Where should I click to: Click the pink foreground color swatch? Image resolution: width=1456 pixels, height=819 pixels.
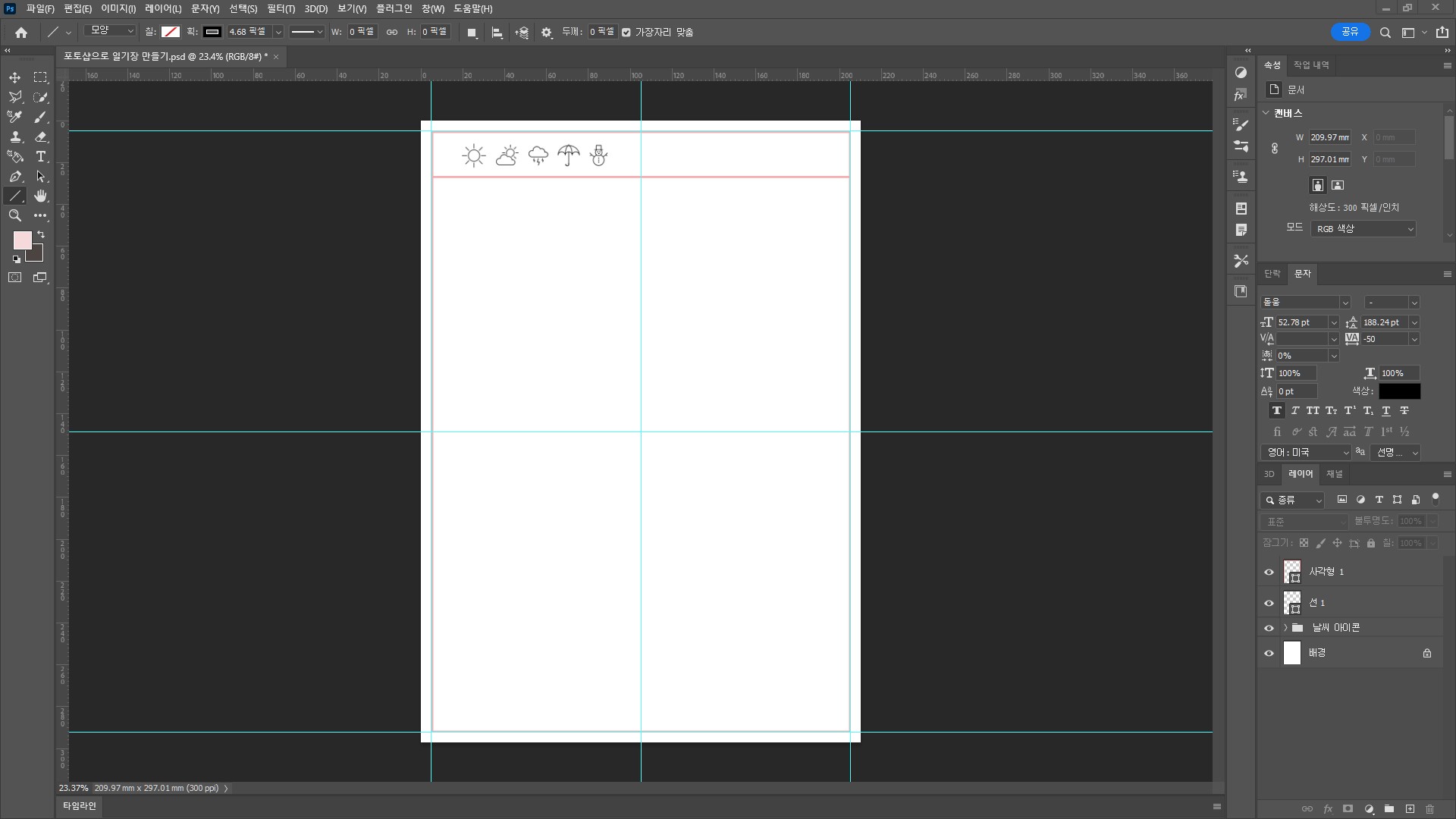[x=22, y=240]
